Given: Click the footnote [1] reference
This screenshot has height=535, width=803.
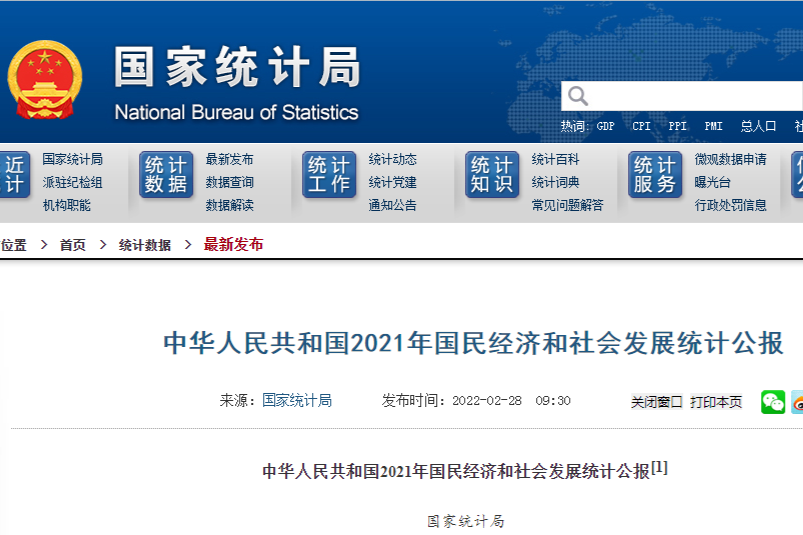Looking at the screenshot, I should tap(659, 467).
